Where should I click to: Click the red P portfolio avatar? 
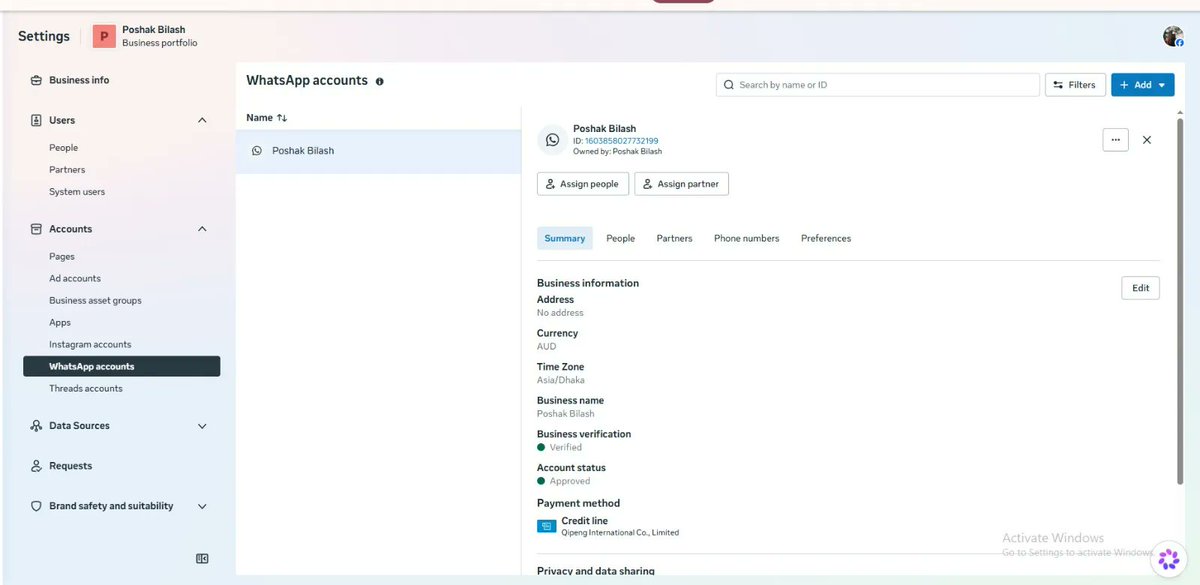pyautogui.click(x=104, y=36)
